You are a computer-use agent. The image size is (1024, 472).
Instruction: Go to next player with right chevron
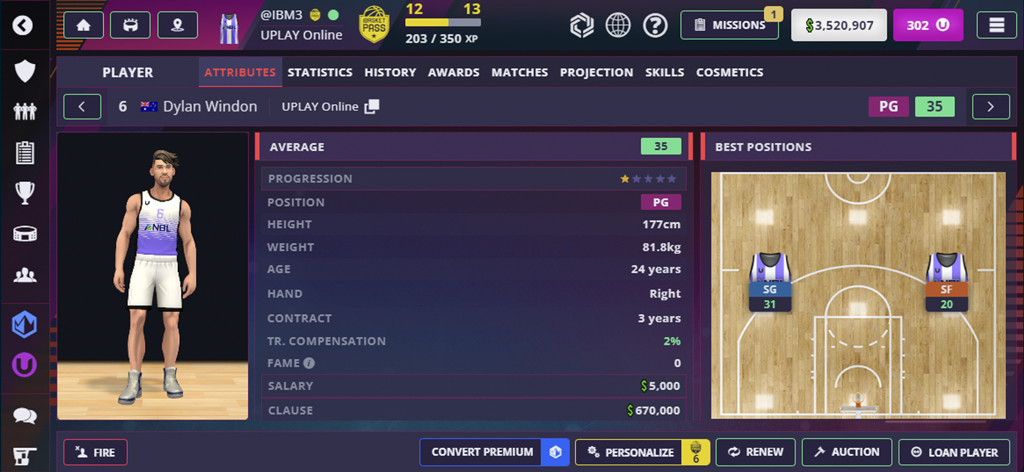pyautogui.click(x=991, y=106)
